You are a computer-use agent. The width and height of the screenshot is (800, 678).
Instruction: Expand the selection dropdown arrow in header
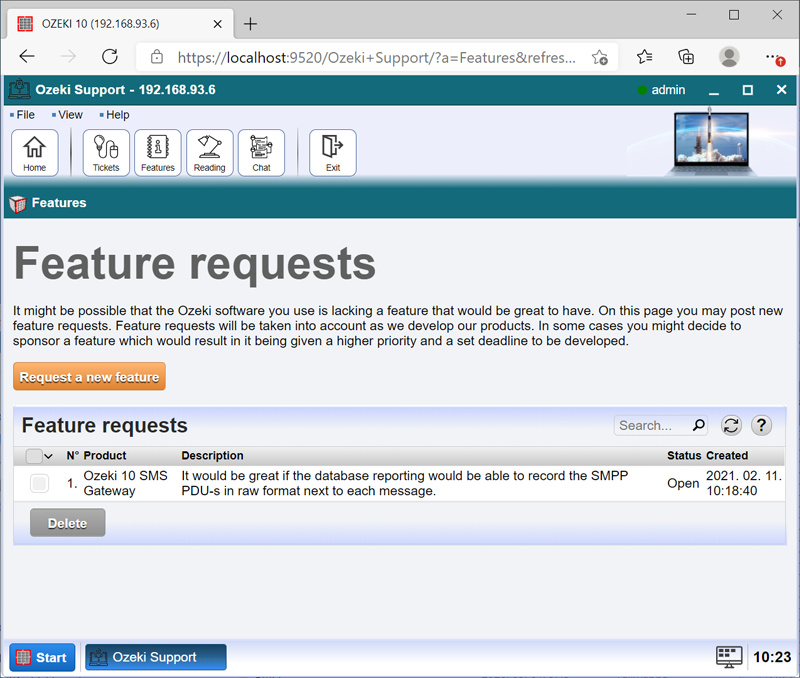(x=49, y=456)
